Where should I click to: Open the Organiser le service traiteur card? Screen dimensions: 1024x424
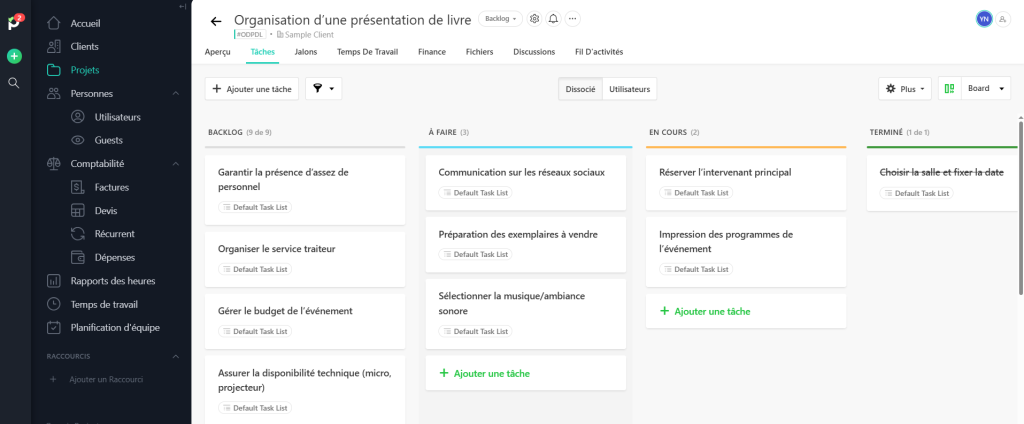[305, 259]
